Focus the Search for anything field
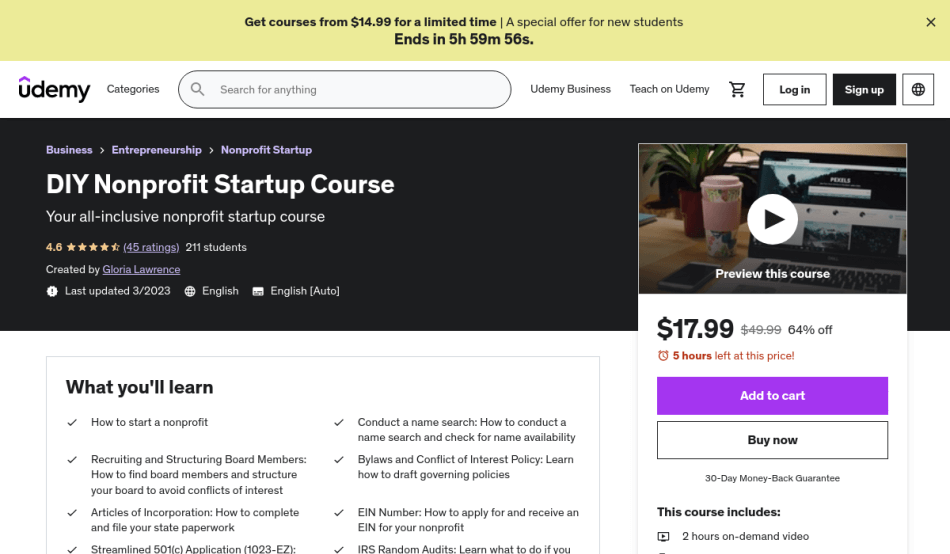 click(x=355, y=89)
